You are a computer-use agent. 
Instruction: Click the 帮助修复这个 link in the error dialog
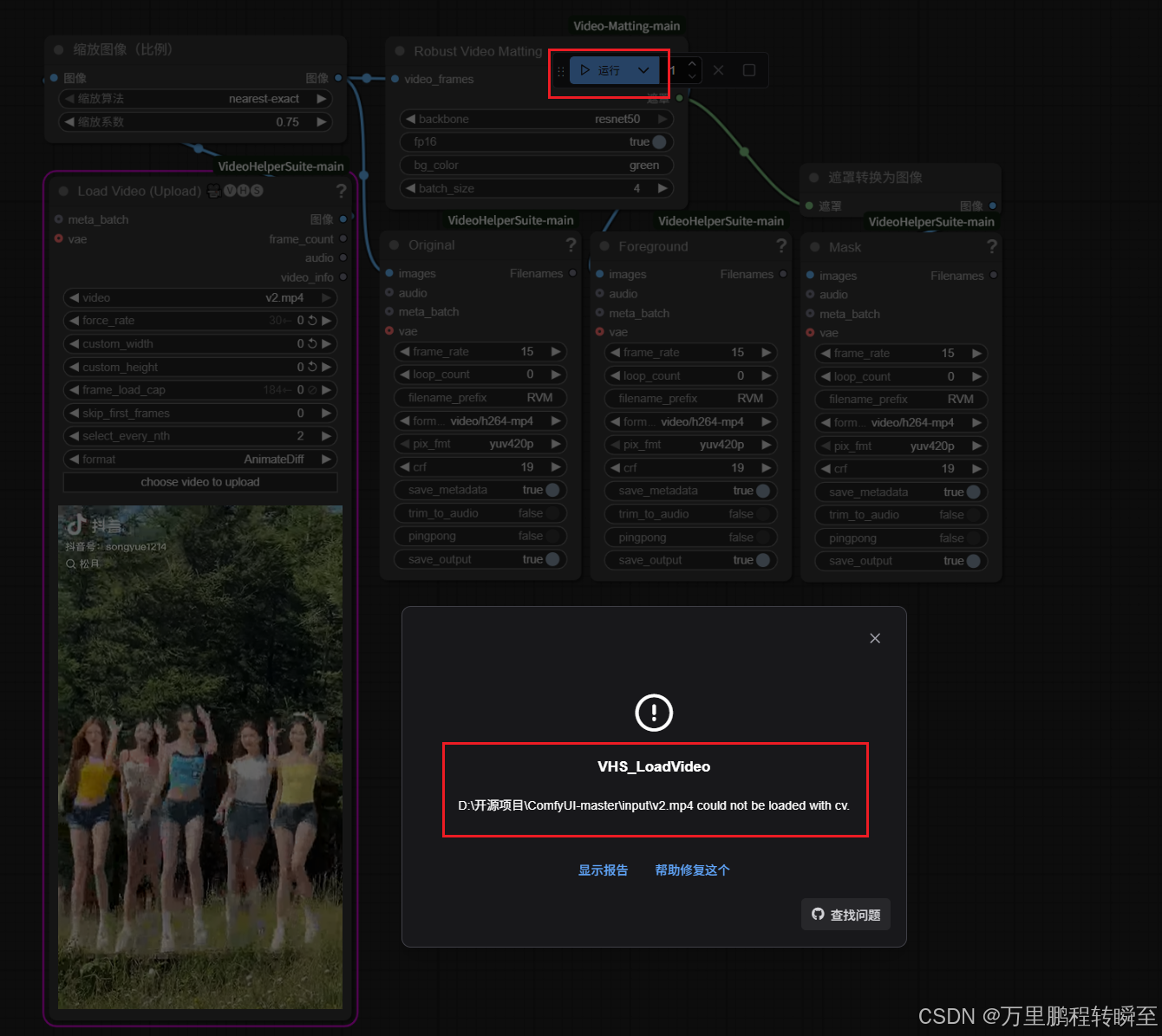692,870
